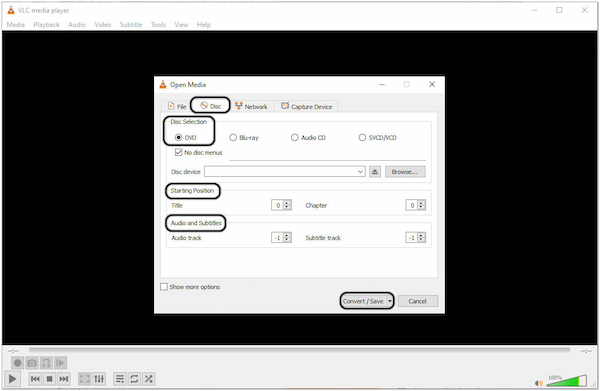Viewport: 600px width, 391px height.
Task: Select the DVD radio button
Action: point(178,137)
